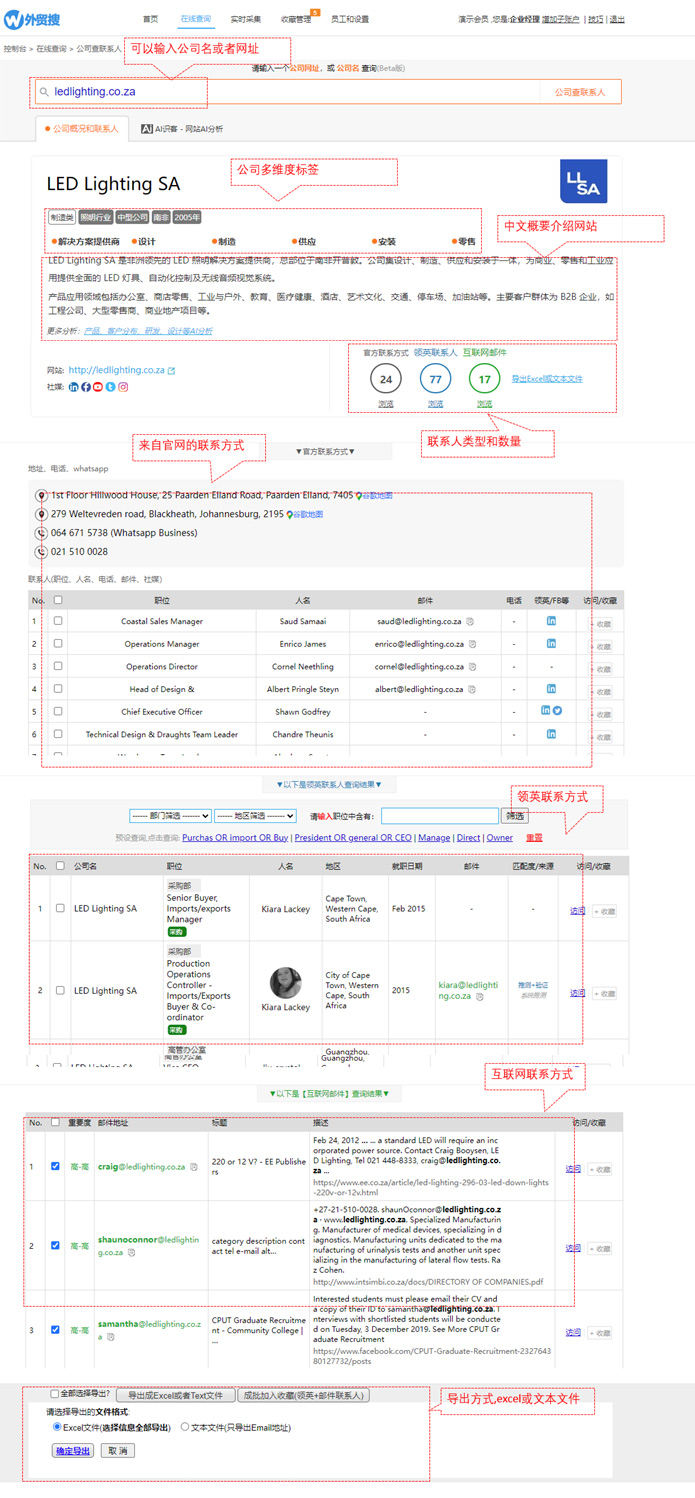Copy saud@ledlighting.co.za email icon

470,622
